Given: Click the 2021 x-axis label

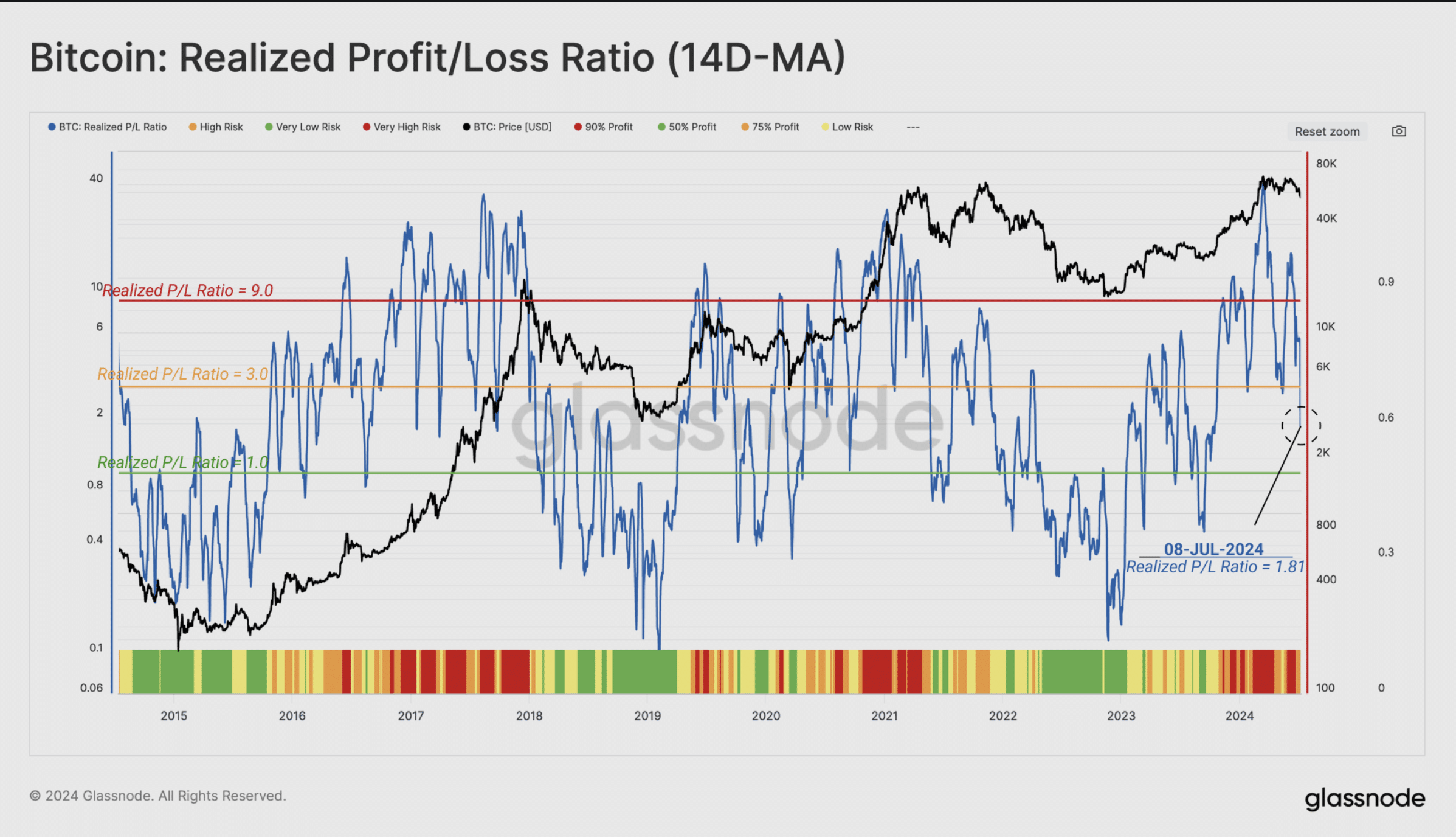Looking at the screenshot, I should point(885,716).
